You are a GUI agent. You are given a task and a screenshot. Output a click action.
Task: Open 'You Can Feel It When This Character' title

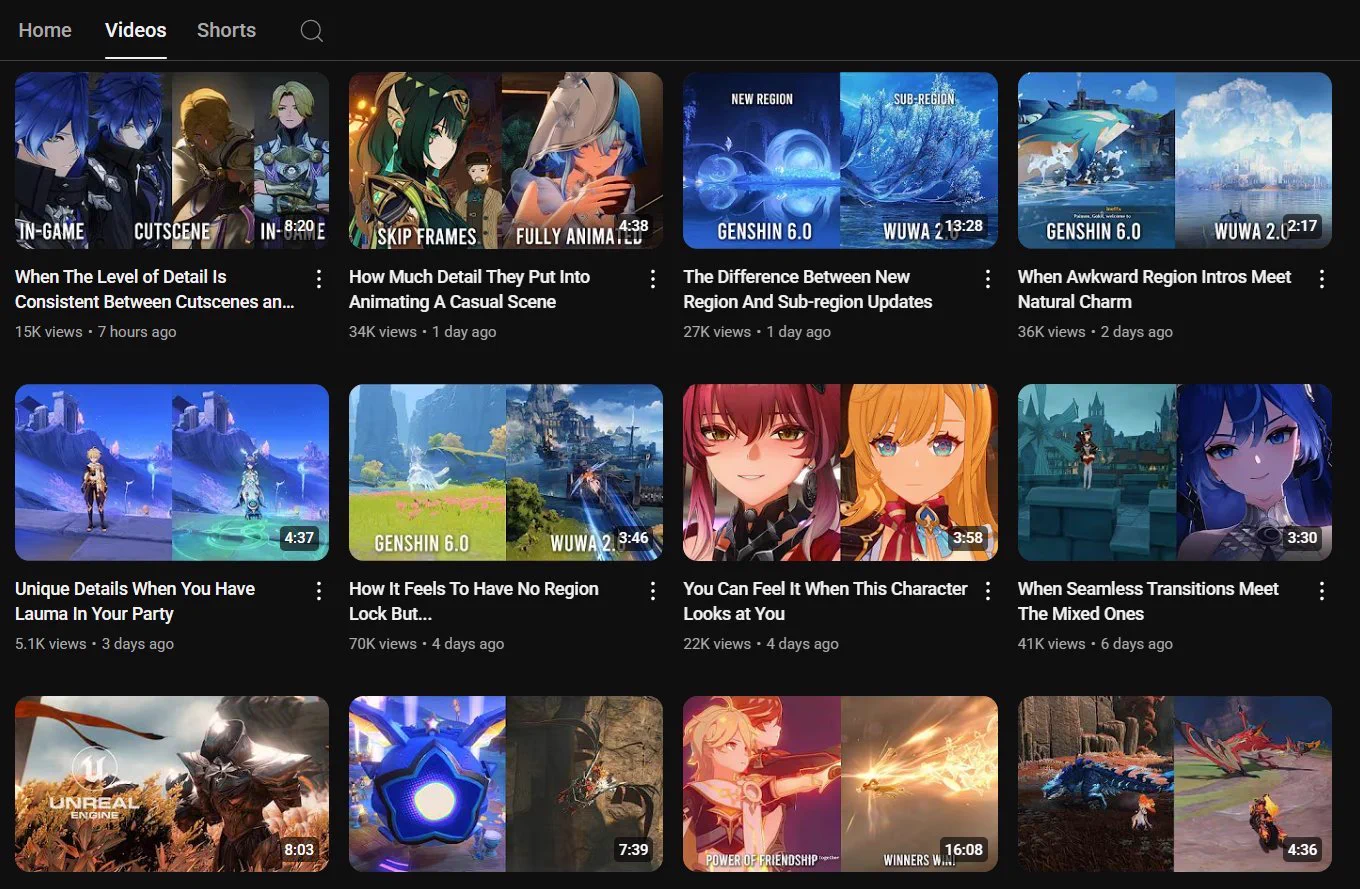tap(826, 601)
